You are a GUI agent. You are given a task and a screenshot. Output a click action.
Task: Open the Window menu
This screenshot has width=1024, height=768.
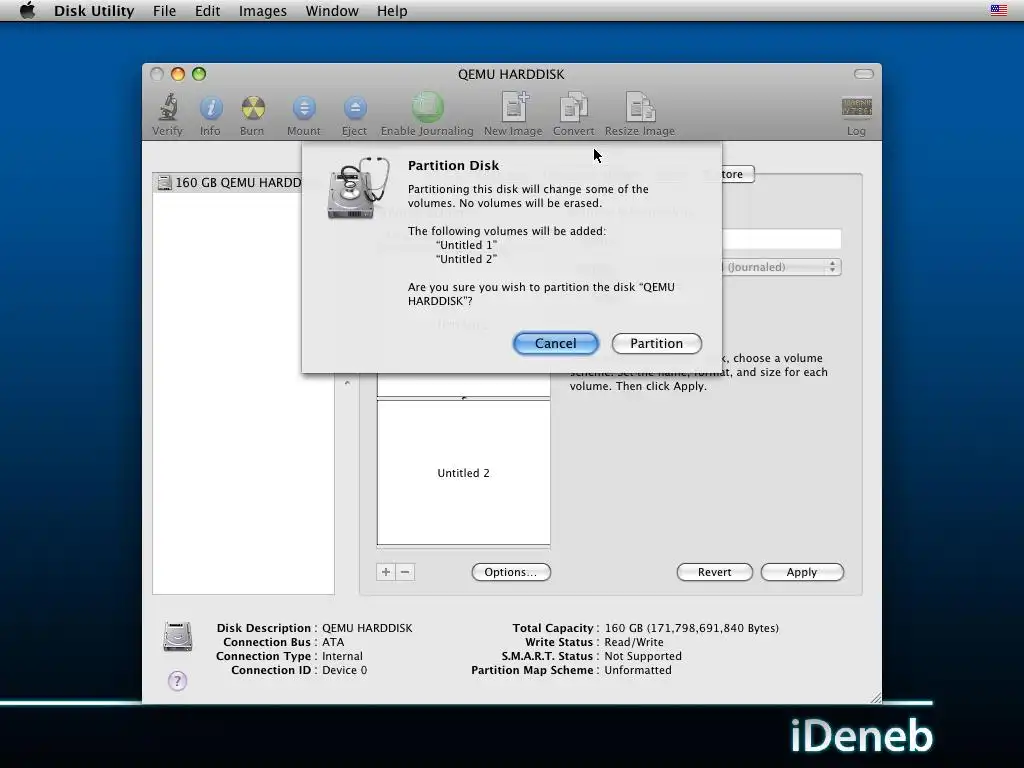point(332,11)
